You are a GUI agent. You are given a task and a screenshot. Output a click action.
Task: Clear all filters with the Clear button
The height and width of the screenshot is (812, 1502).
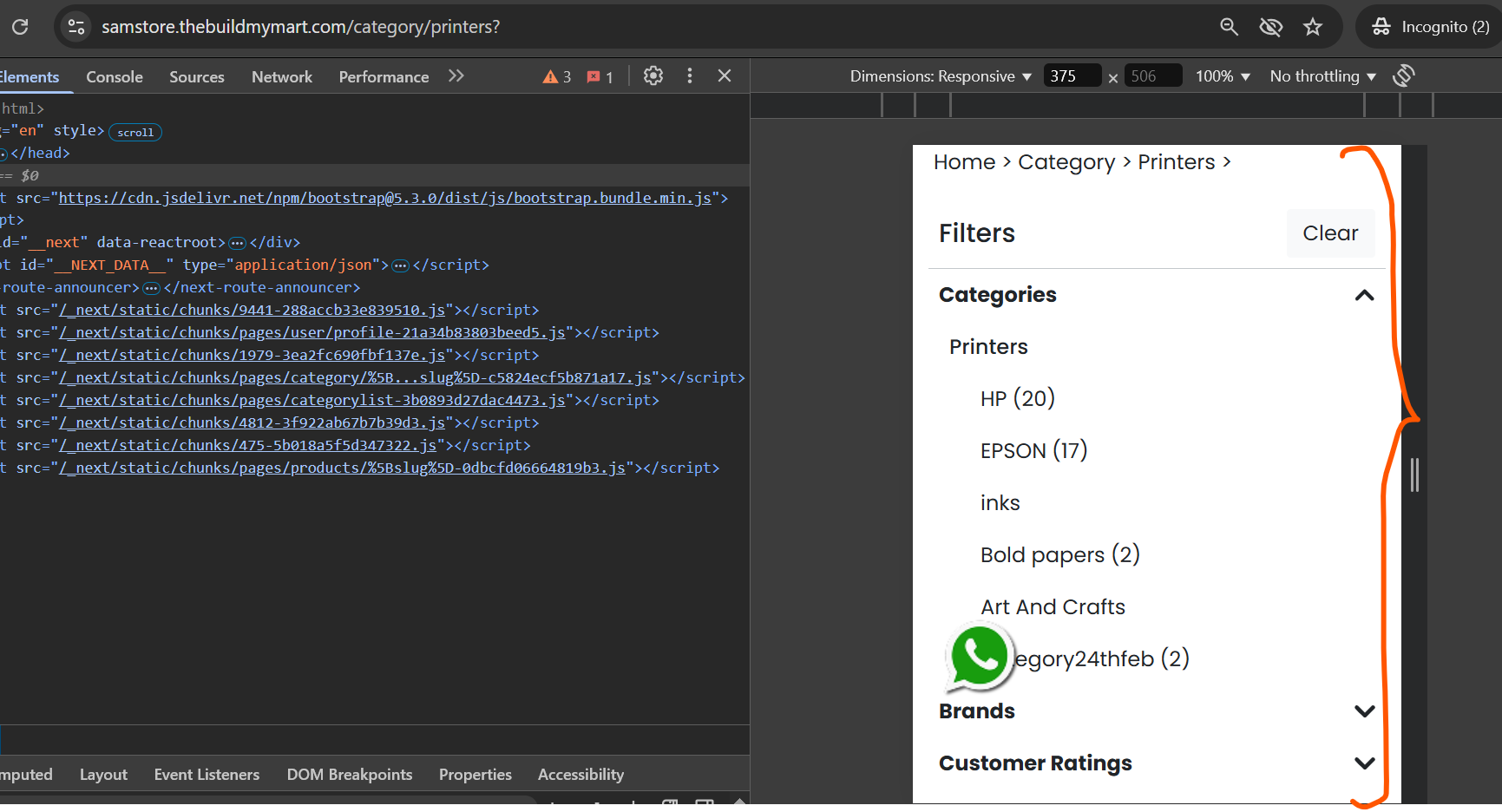1330,233
